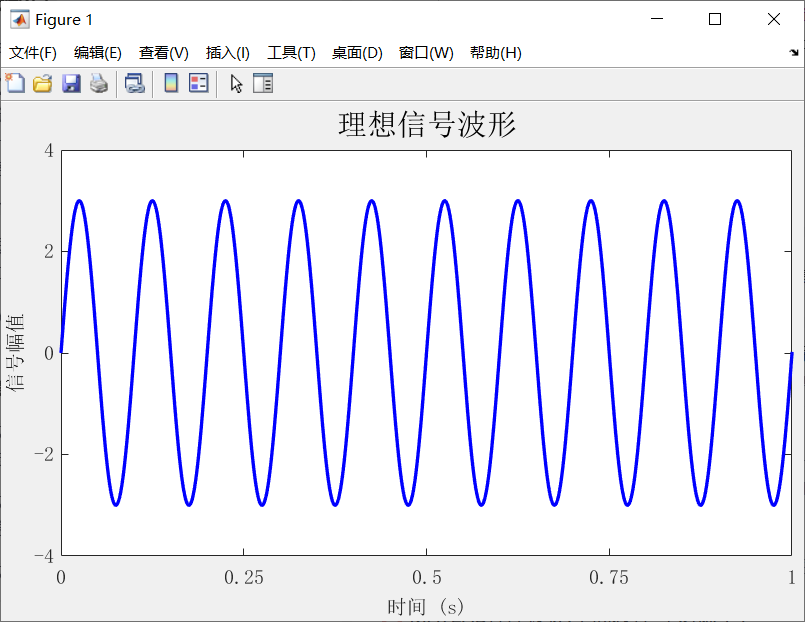This screenshot has width=805, height=622.
Task: Click the MATLAB logo in the title bar
Action: pyautogui.click(x=20, y=20)
